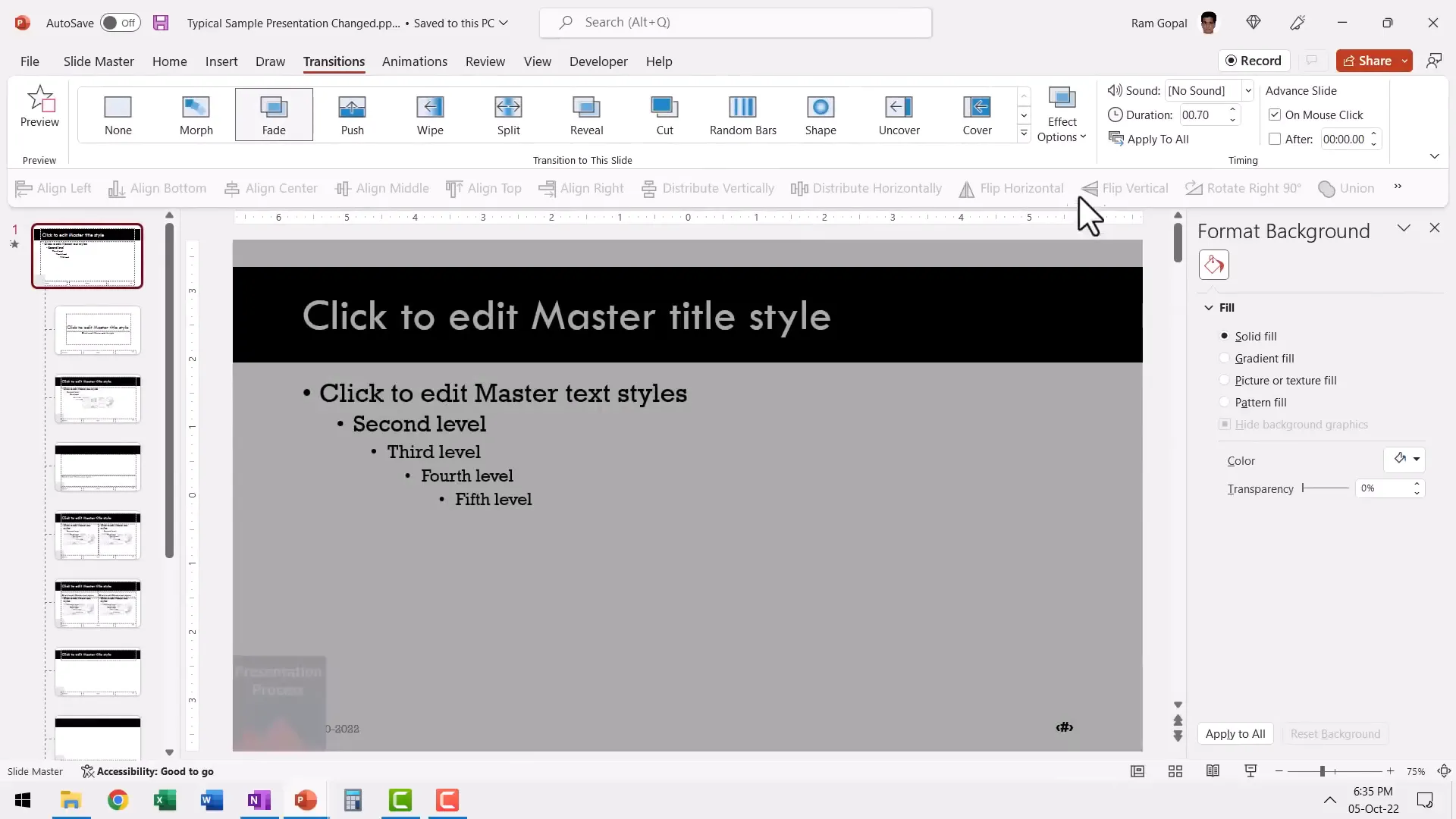Go to the Insert tab
This screenshot has width=1456, height=819.
[221, 61]
